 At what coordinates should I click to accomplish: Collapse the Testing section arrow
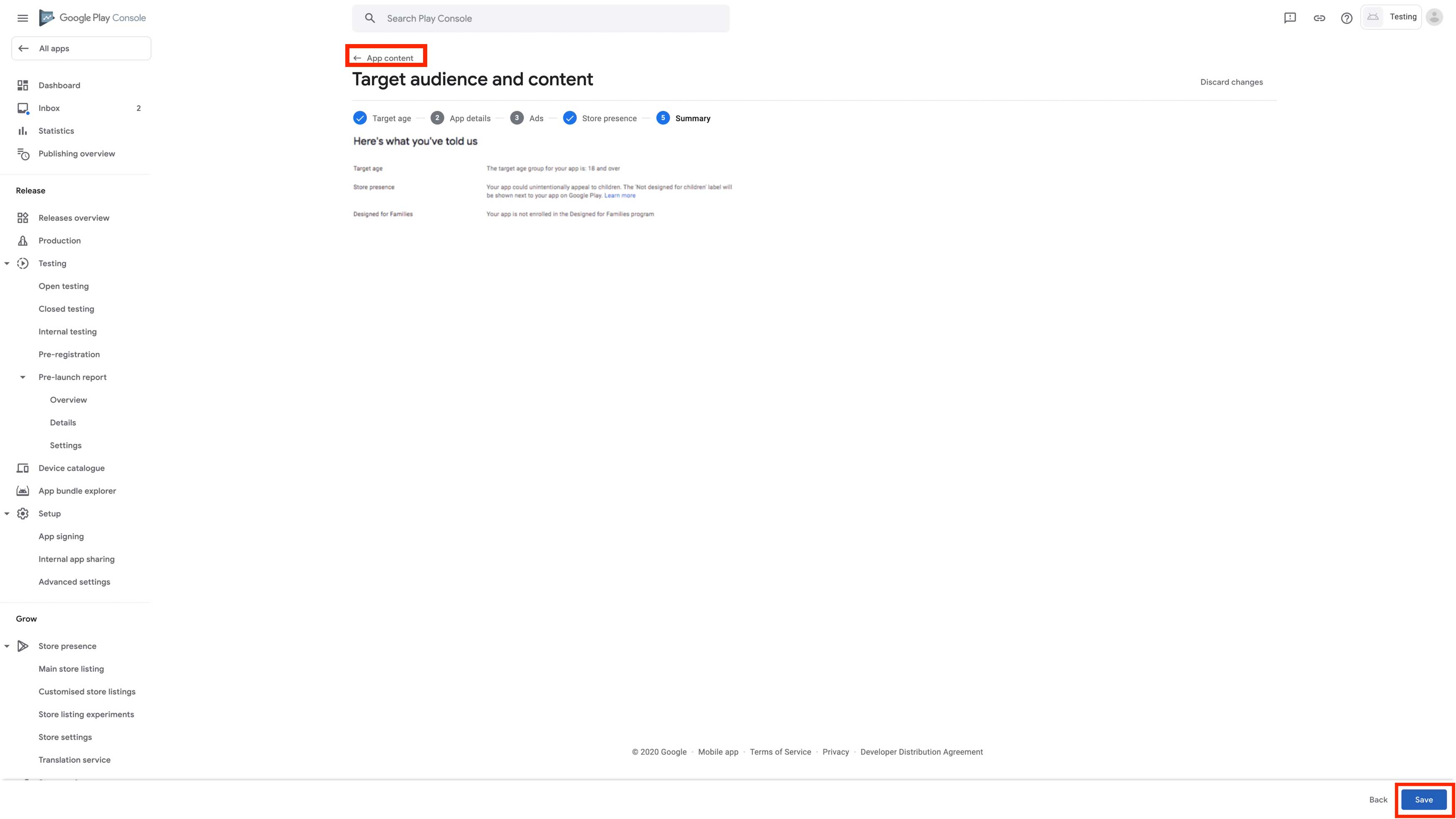7,263
